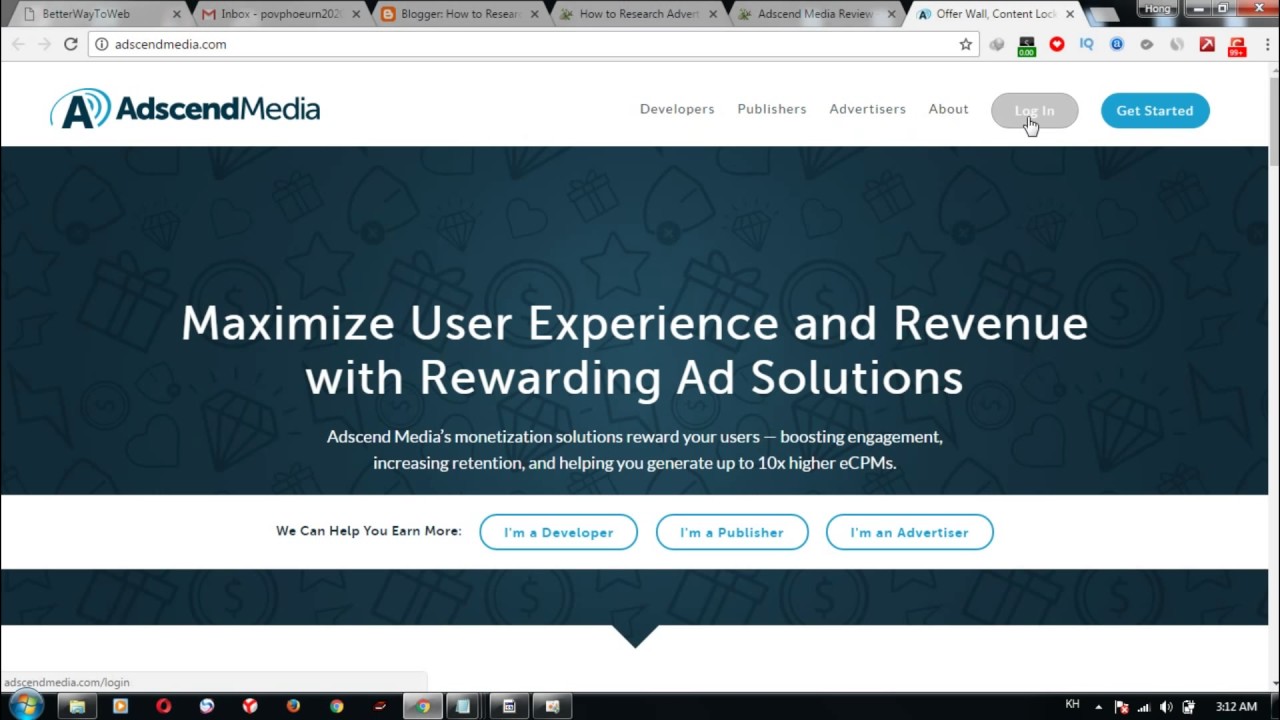Click the blue 'a' extension icon
Viewport: 1280px width, 720px height.
(x=1117, y=44)
